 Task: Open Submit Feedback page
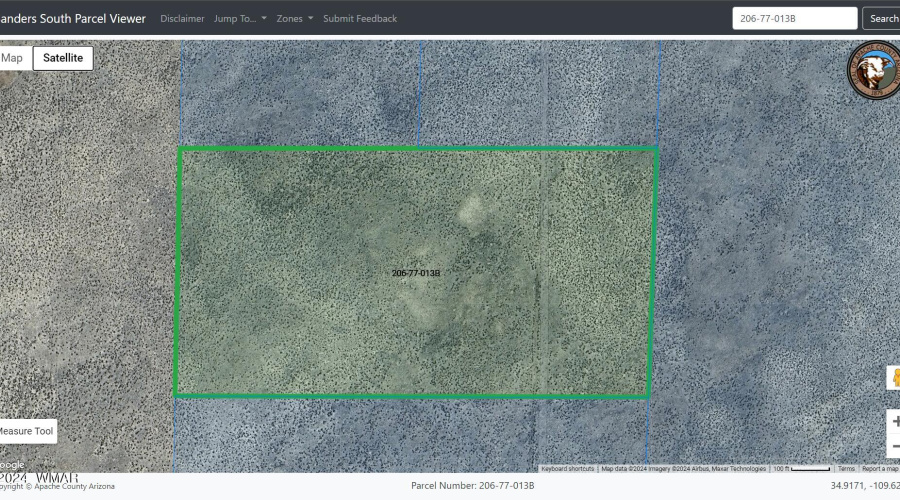360,18
